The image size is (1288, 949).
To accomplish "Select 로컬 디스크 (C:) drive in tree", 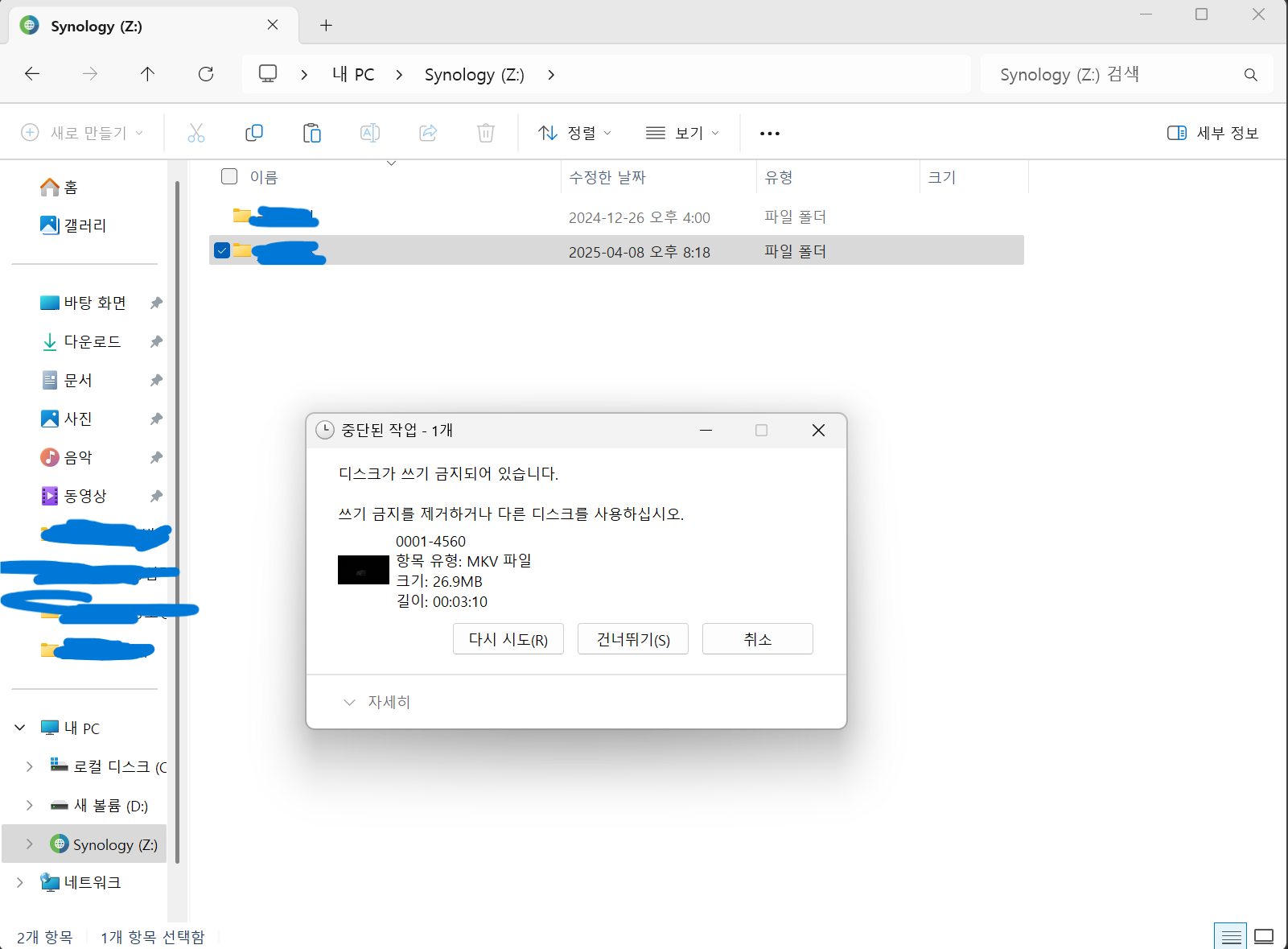I will [109, 767].
